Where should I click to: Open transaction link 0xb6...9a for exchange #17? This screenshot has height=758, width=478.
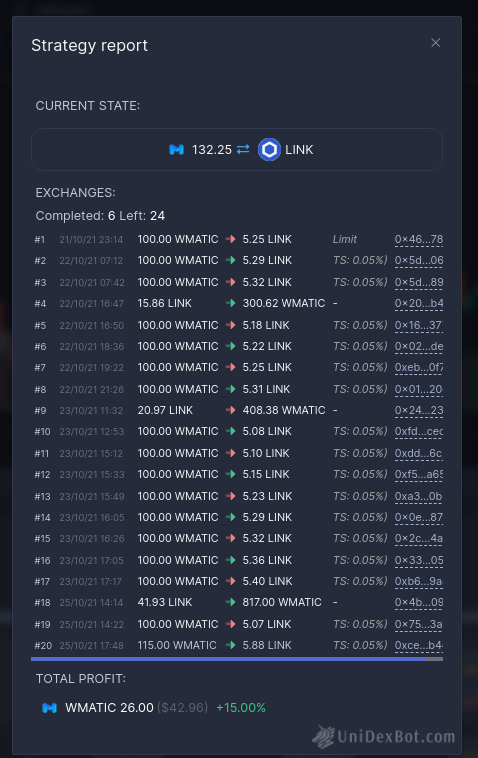point(419,582)
